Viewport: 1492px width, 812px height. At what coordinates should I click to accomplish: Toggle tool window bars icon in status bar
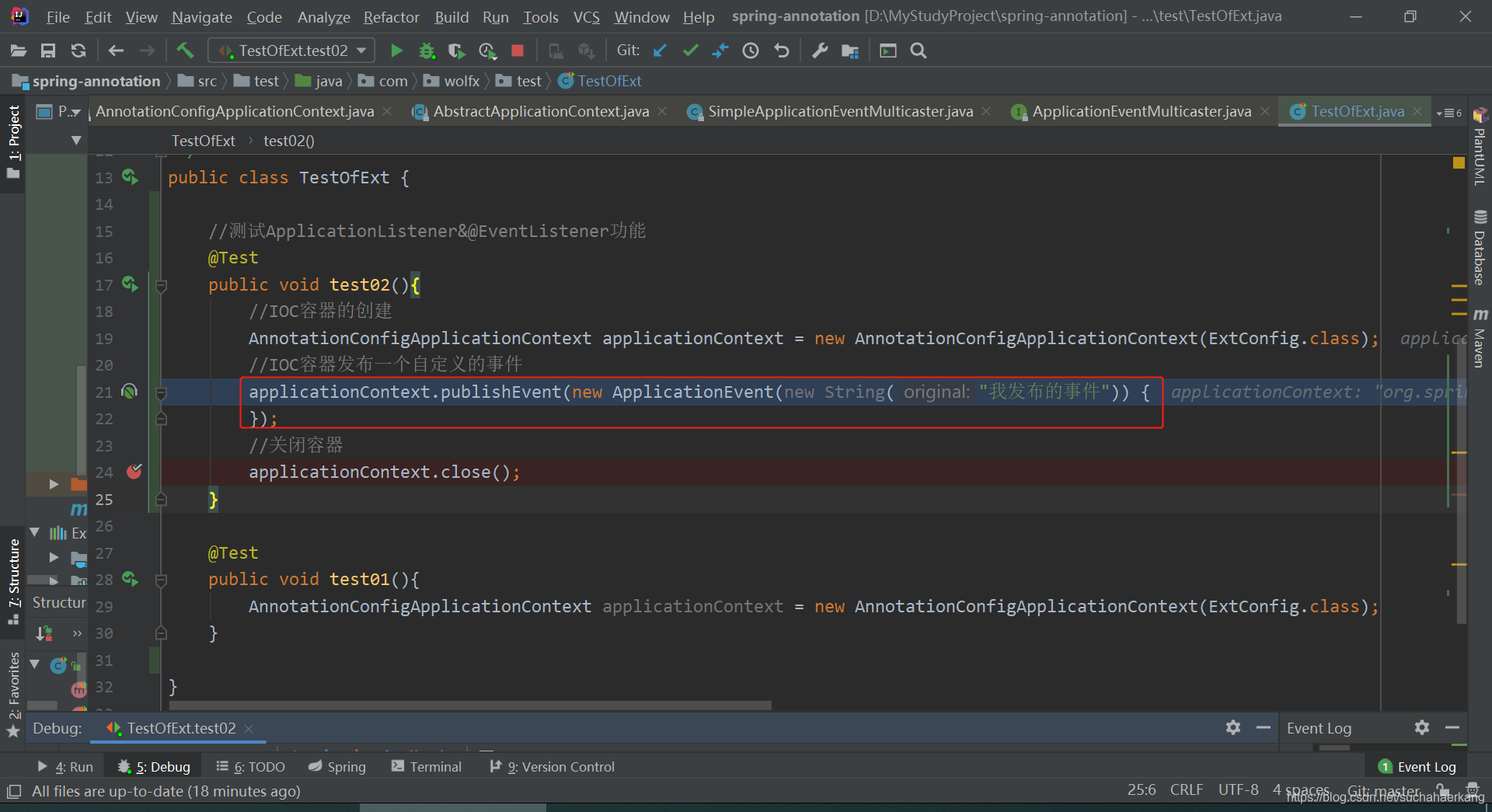[x=14, y=792]
